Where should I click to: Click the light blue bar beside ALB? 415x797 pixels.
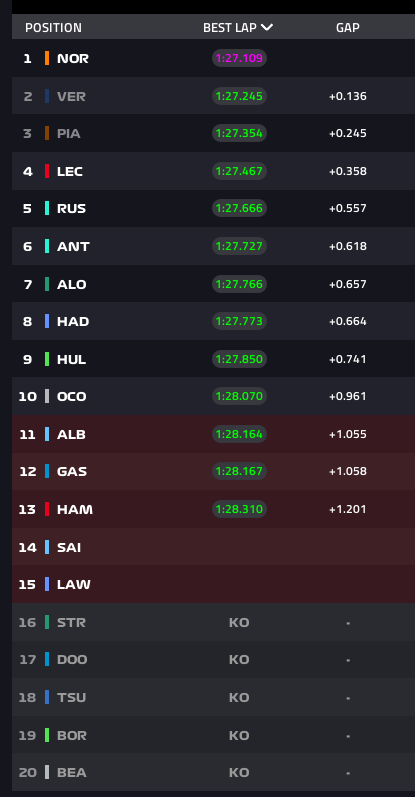(47, 434)
